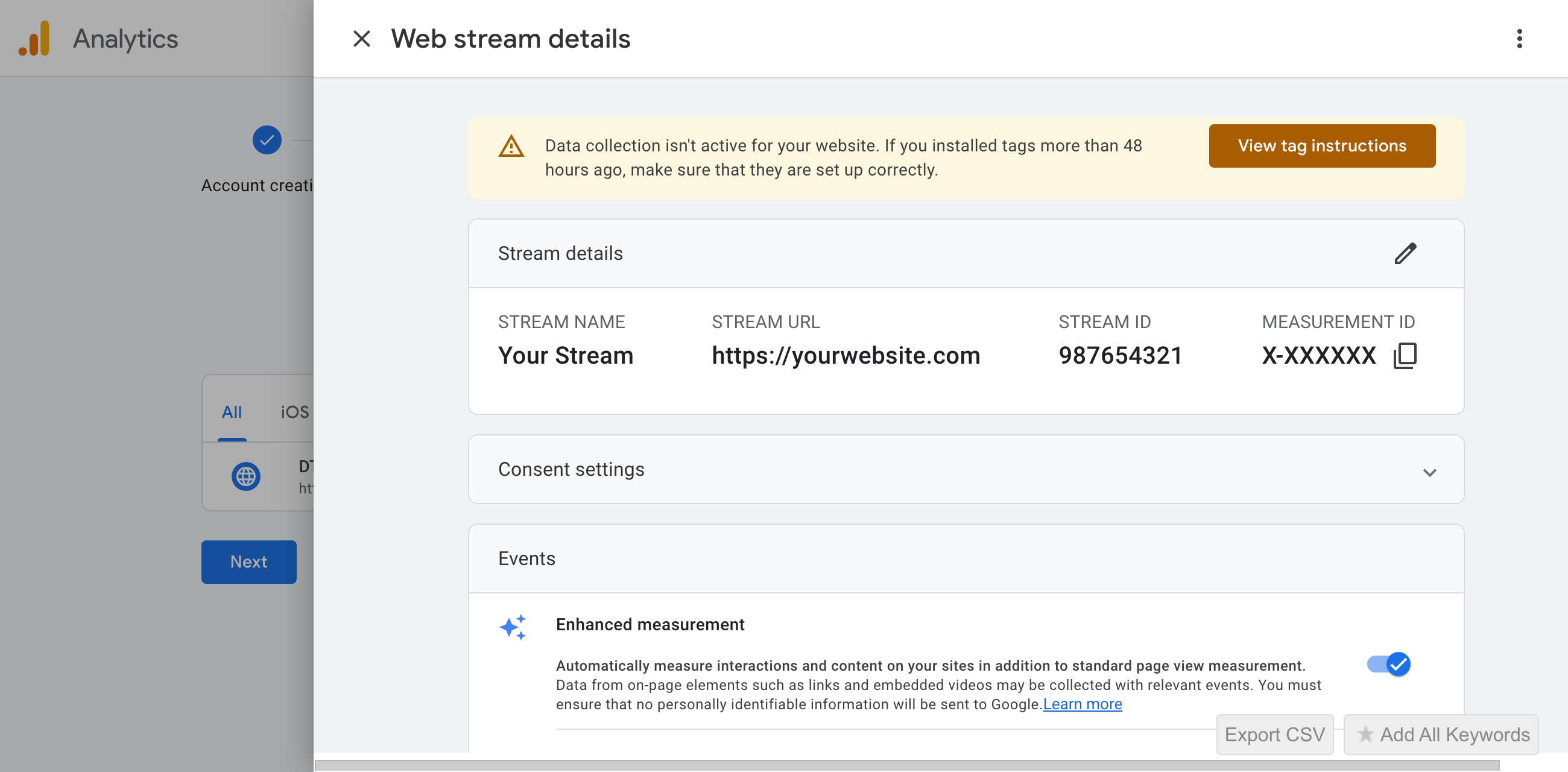Click the globe icon next to the stream entry

click(246, 476)
